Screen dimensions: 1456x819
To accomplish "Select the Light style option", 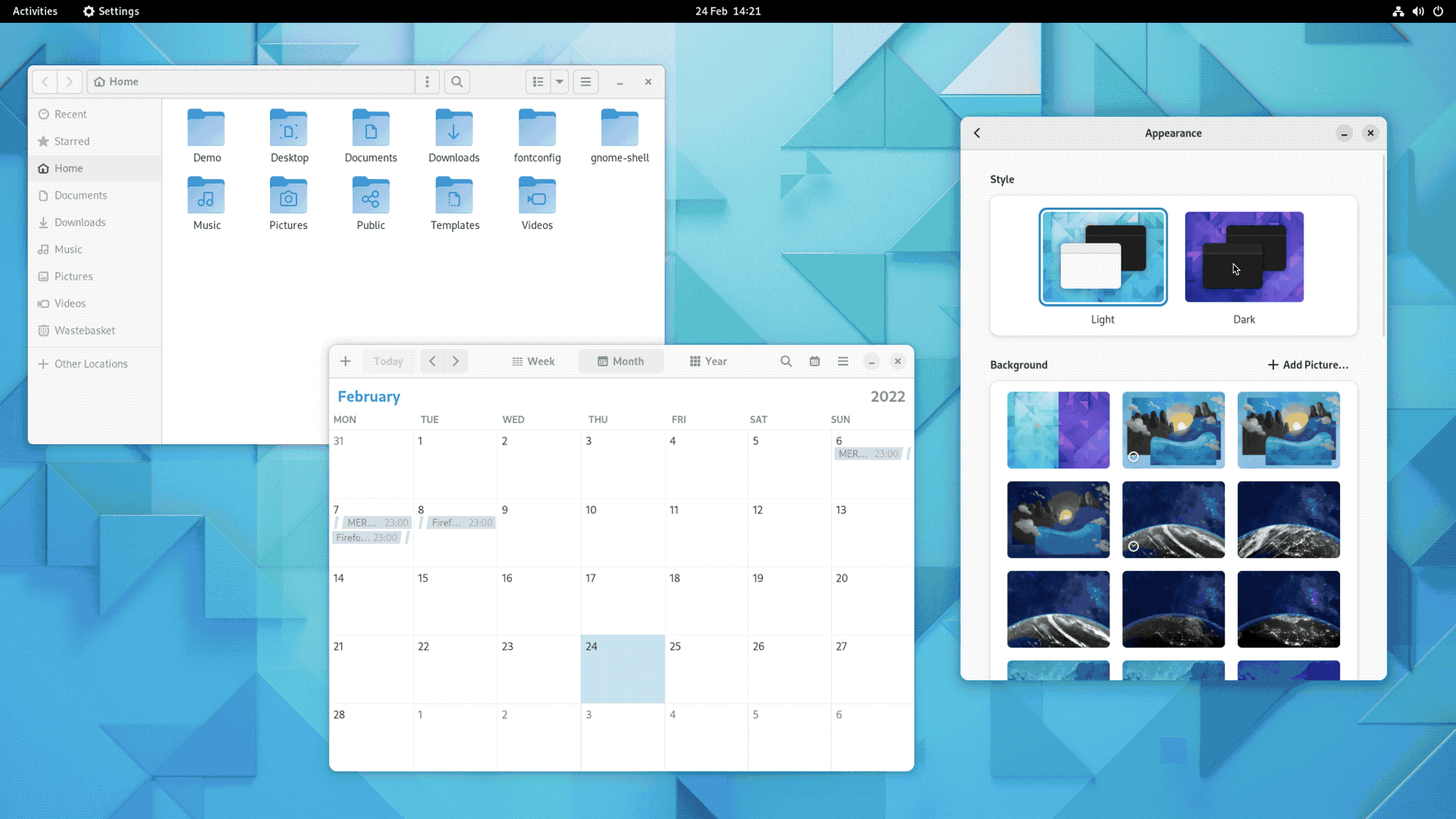I will 1103,258.
